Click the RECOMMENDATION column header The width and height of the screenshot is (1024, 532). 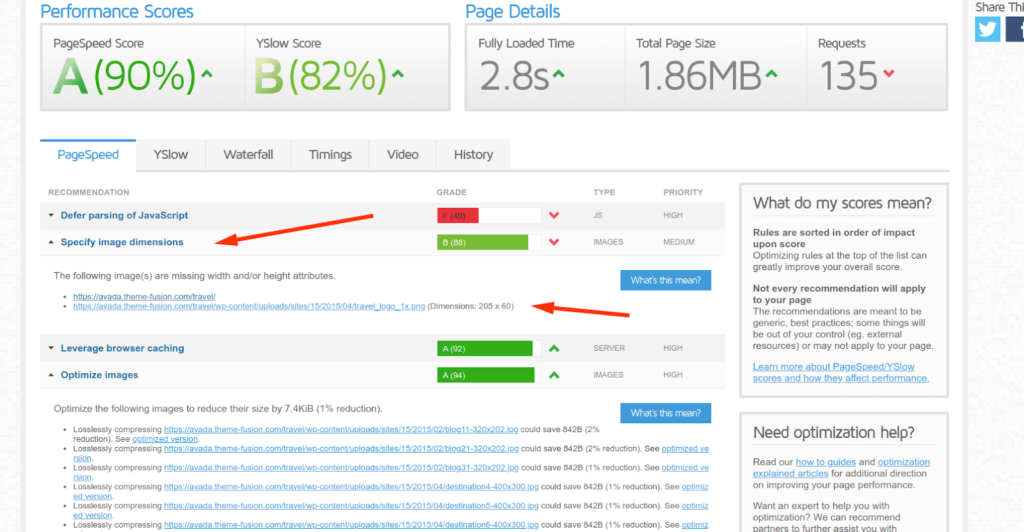coord(89,192)
